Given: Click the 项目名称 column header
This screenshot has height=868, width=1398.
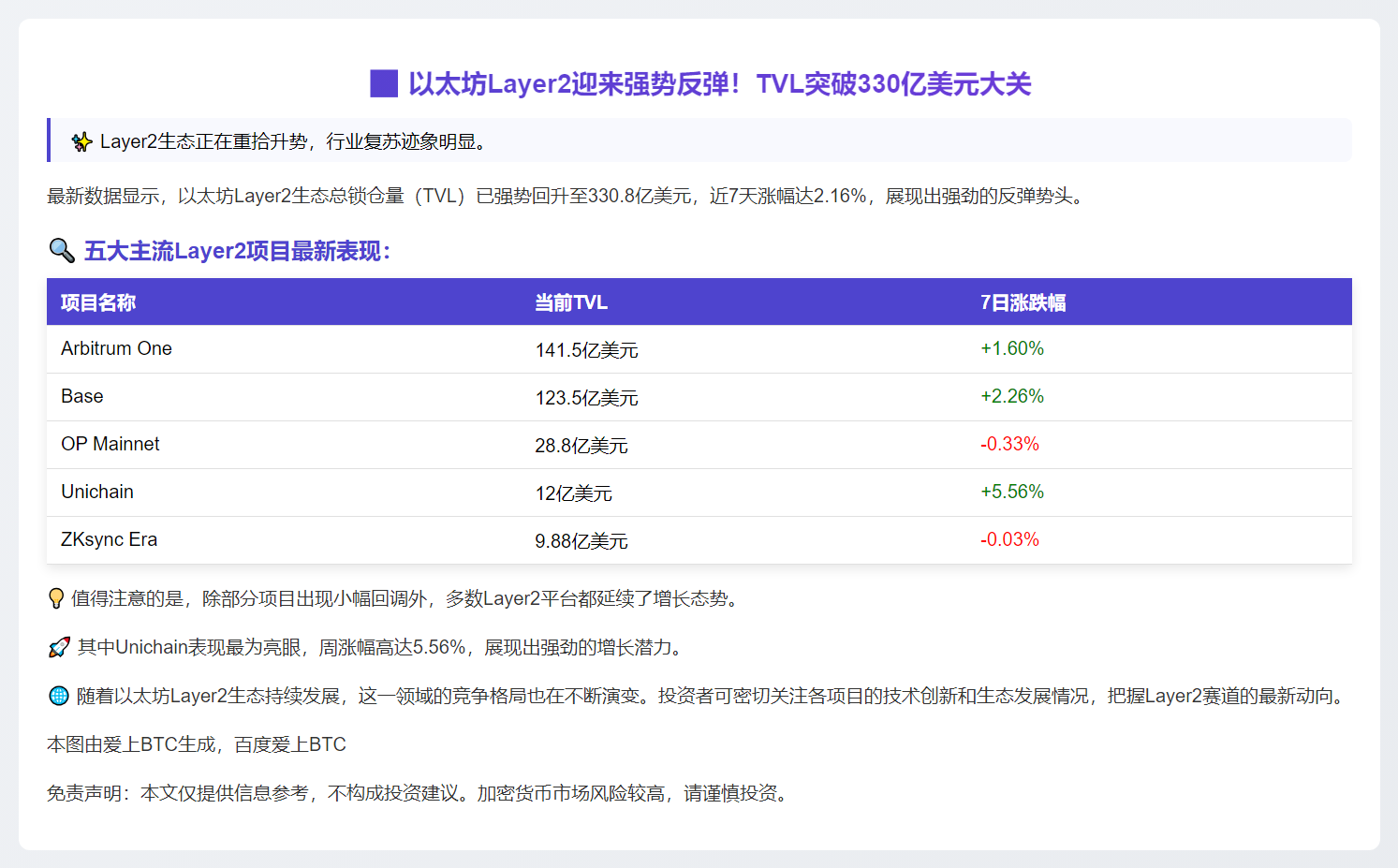Looking at the screenshot, I should point(98,302).
